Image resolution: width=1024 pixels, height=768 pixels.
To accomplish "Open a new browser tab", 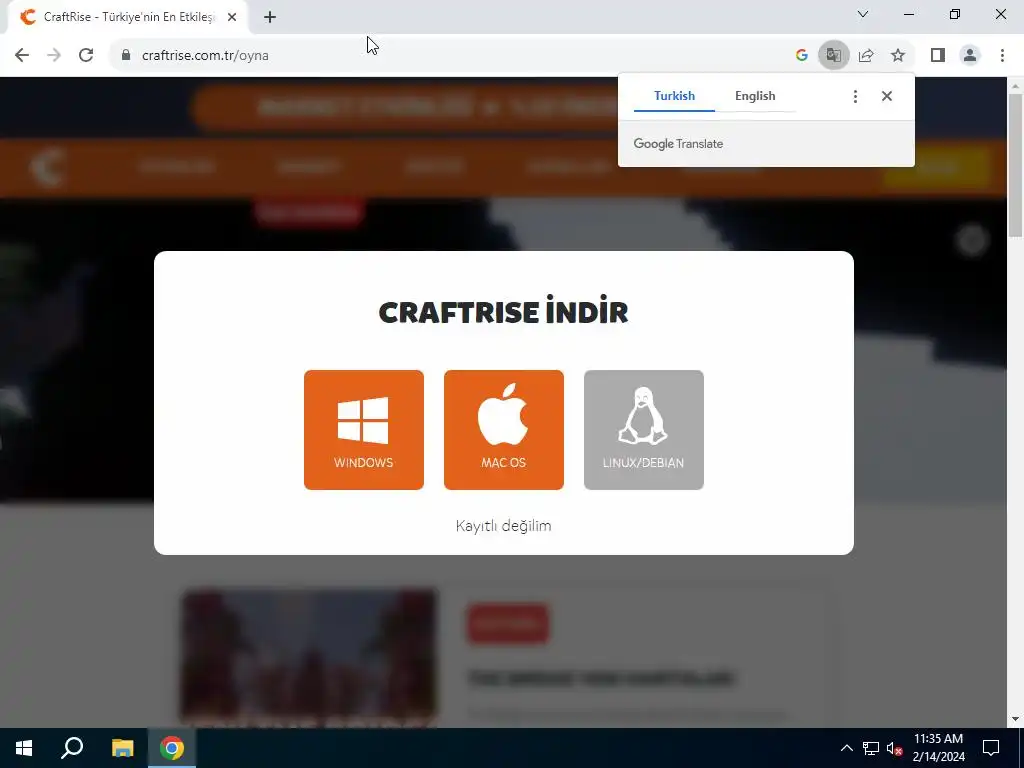I will click(x=270, y=17).
